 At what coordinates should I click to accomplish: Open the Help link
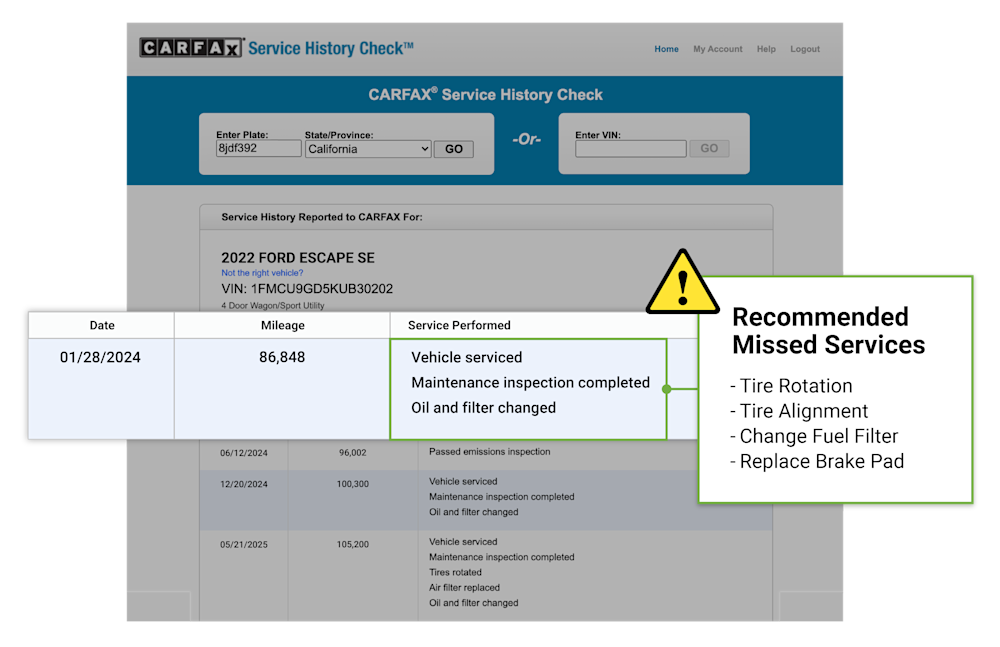(766, 49)
